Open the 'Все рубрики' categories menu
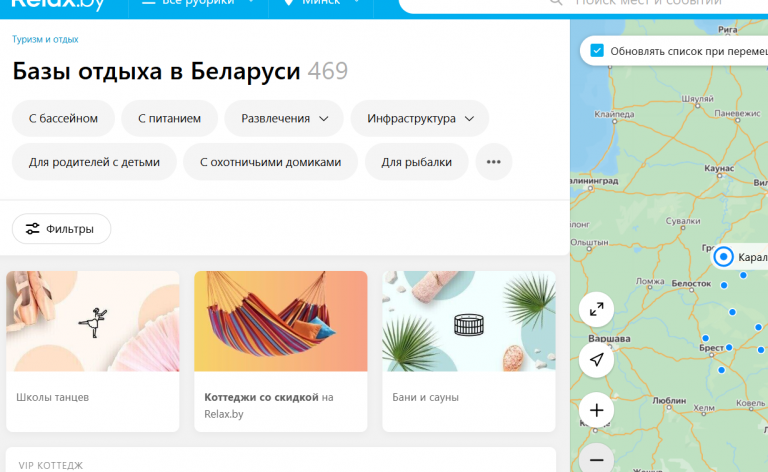This screenshot has width=768, height=472. [x=198, y=3]
